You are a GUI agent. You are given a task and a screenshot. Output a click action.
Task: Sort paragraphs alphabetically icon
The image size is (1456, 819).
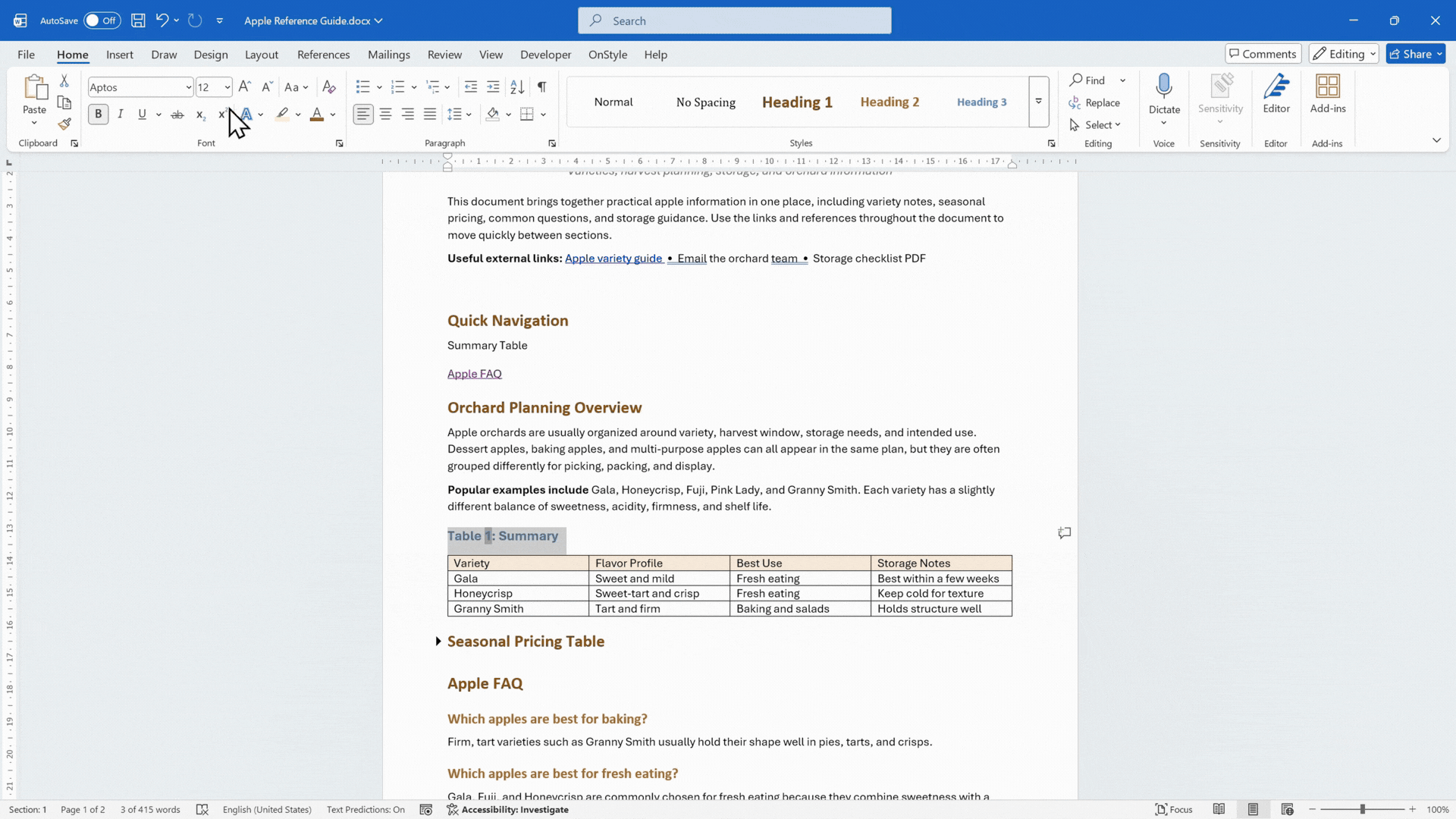click(x=517, y=87)
